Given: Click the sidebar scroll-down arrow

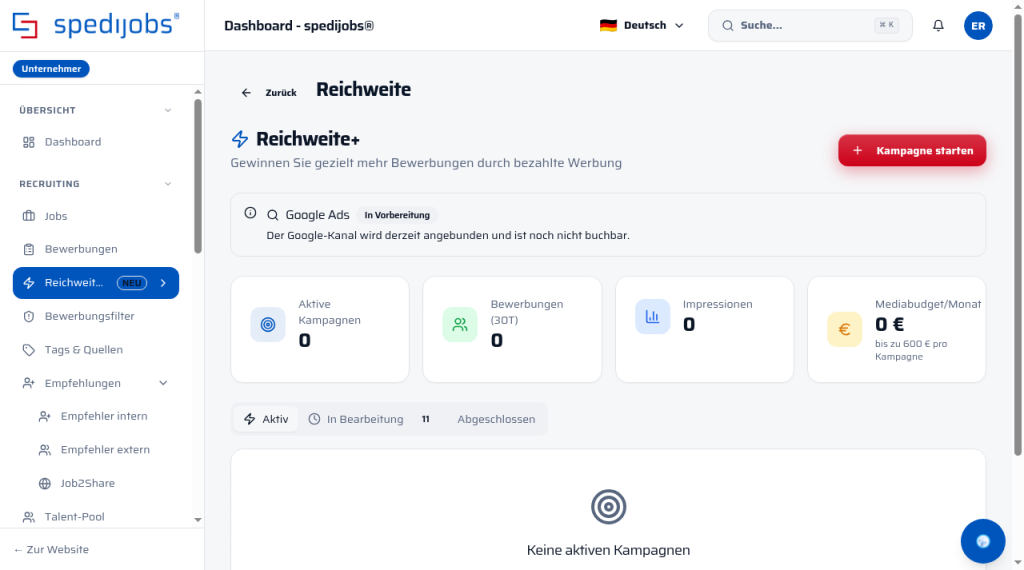Looking at the screenshot, I should [198, 520].
